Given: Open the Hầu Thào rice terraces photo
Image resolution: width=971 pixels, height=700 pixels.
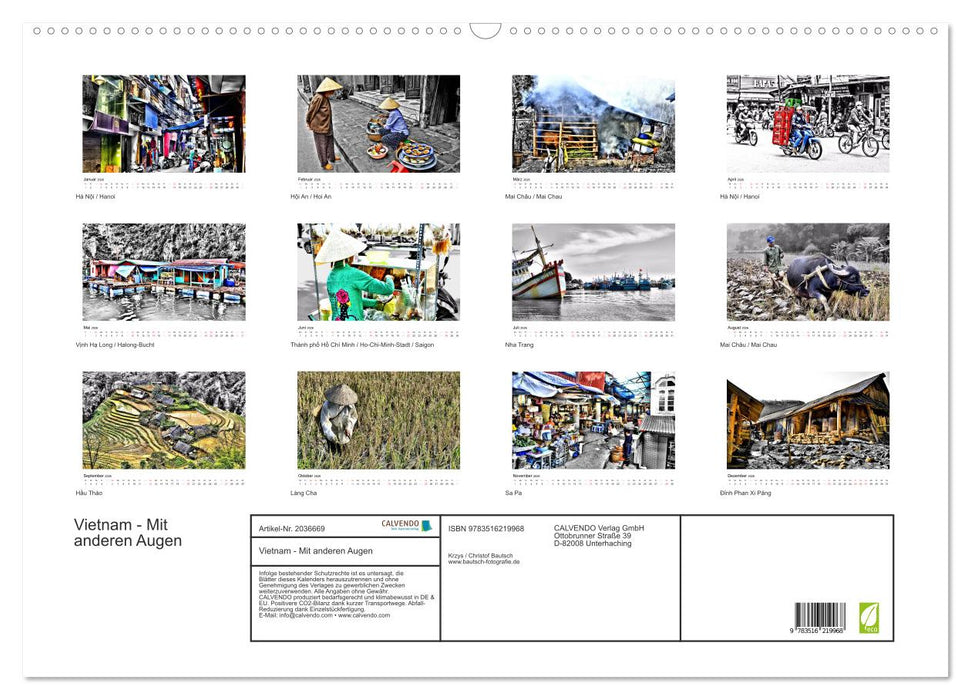Looking at the screenshot, I should [163, 420].
